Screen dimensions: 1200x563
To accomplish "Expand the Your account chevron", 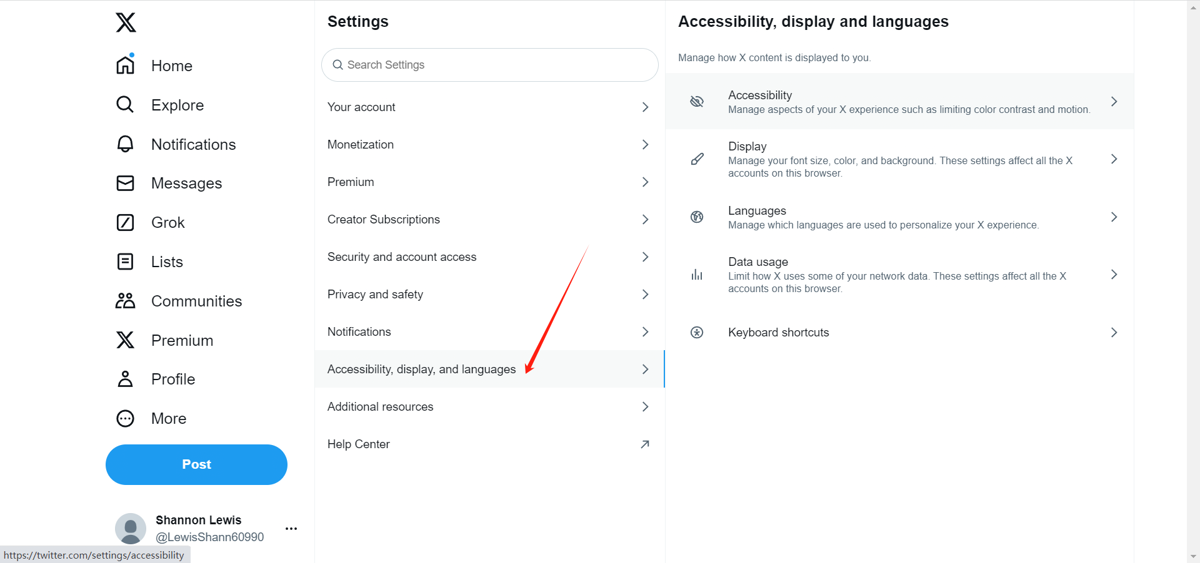I will click(x=645, y=107).
